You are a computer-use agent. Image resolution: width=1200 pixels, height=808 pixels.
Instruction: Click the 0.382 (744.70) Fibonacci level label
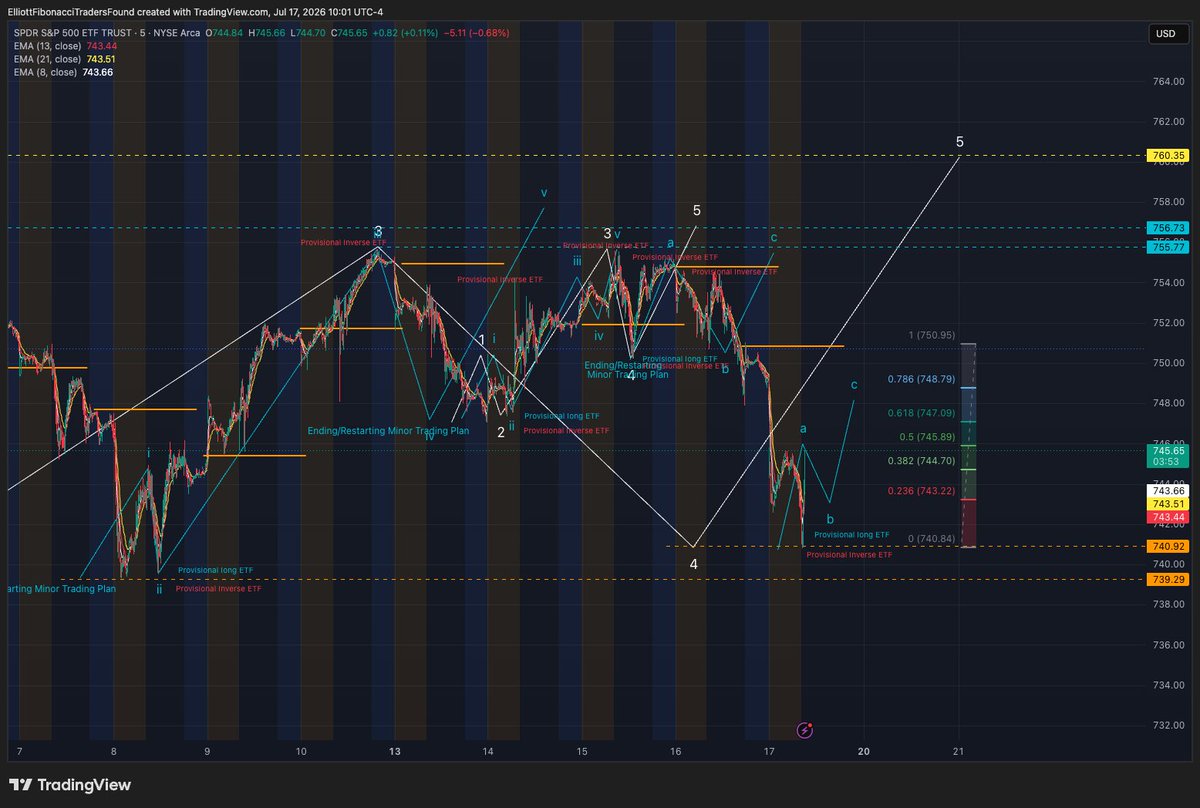coord(921,461)
